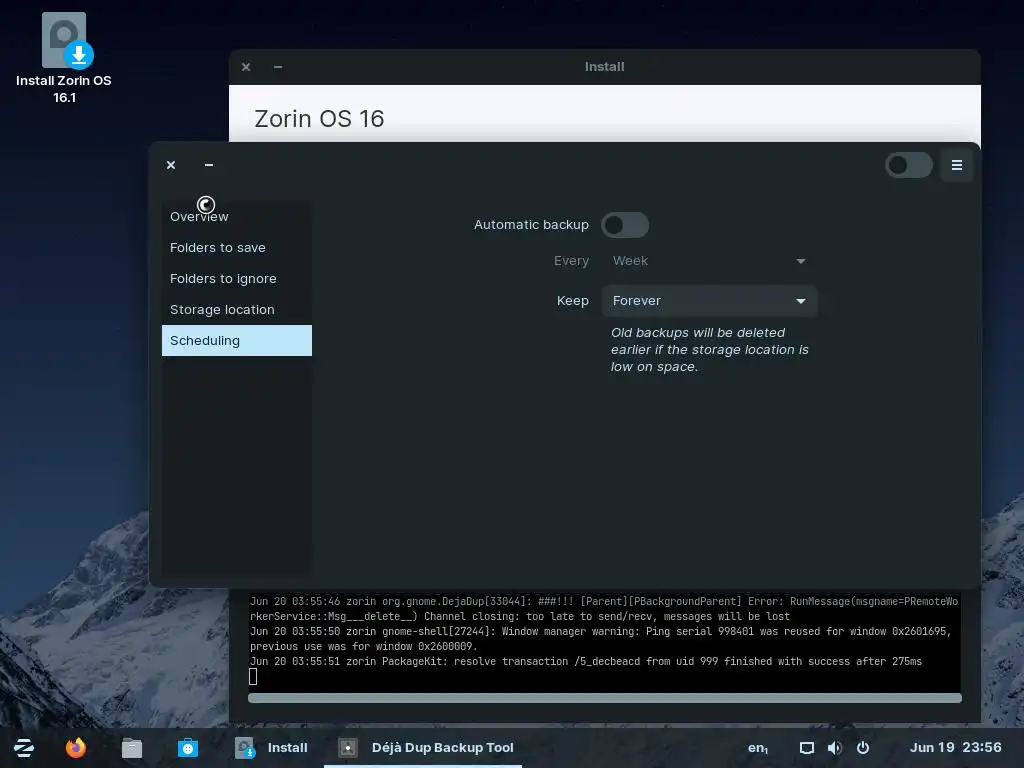
Task: Open the power tray icon
Action: tap(863, 748)
